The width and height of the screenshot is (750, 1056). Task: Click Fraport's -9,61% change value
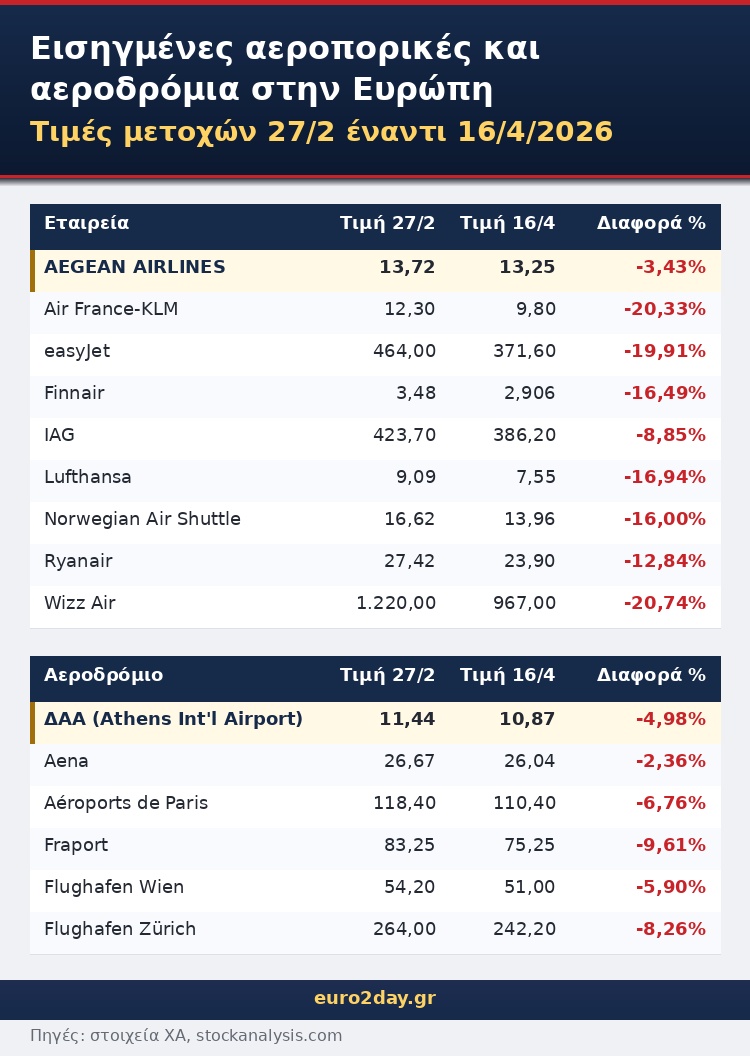pyautogui.click(x=670, y=845)
